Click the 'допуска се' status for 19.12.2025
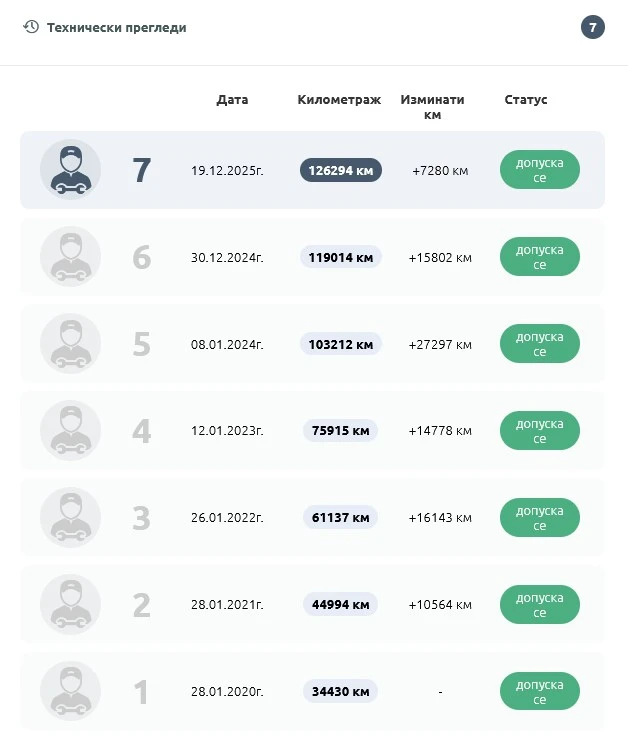Image resolution: width=628 pixels, height=747 pixels. point(539,170)
